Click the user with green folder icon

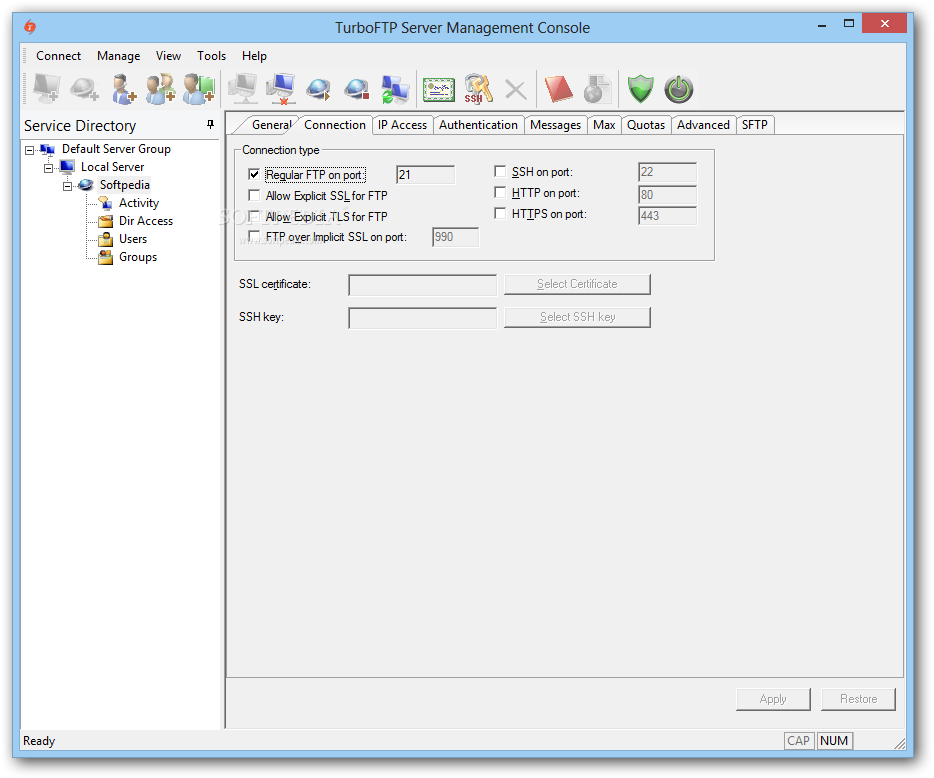click(198, 89)
